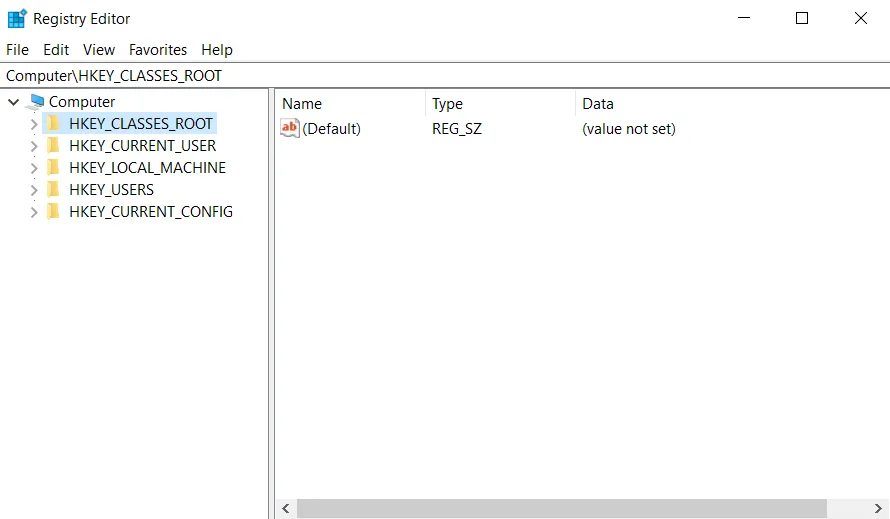Click the Computer icon in the tree
This screenshot has width=890, height=519.
pos(37,102)
